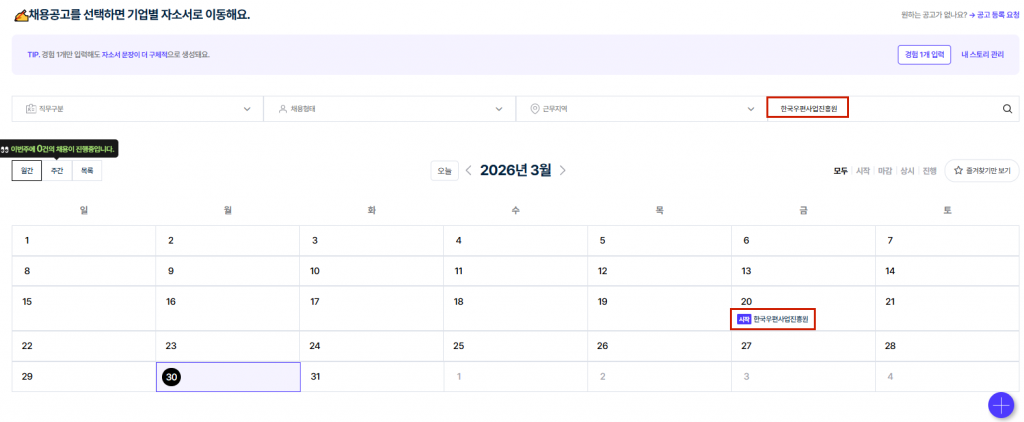Switch to 주간 view tab
The height and width of the screenshot is (422, 1024).
(x=57, y=171)
